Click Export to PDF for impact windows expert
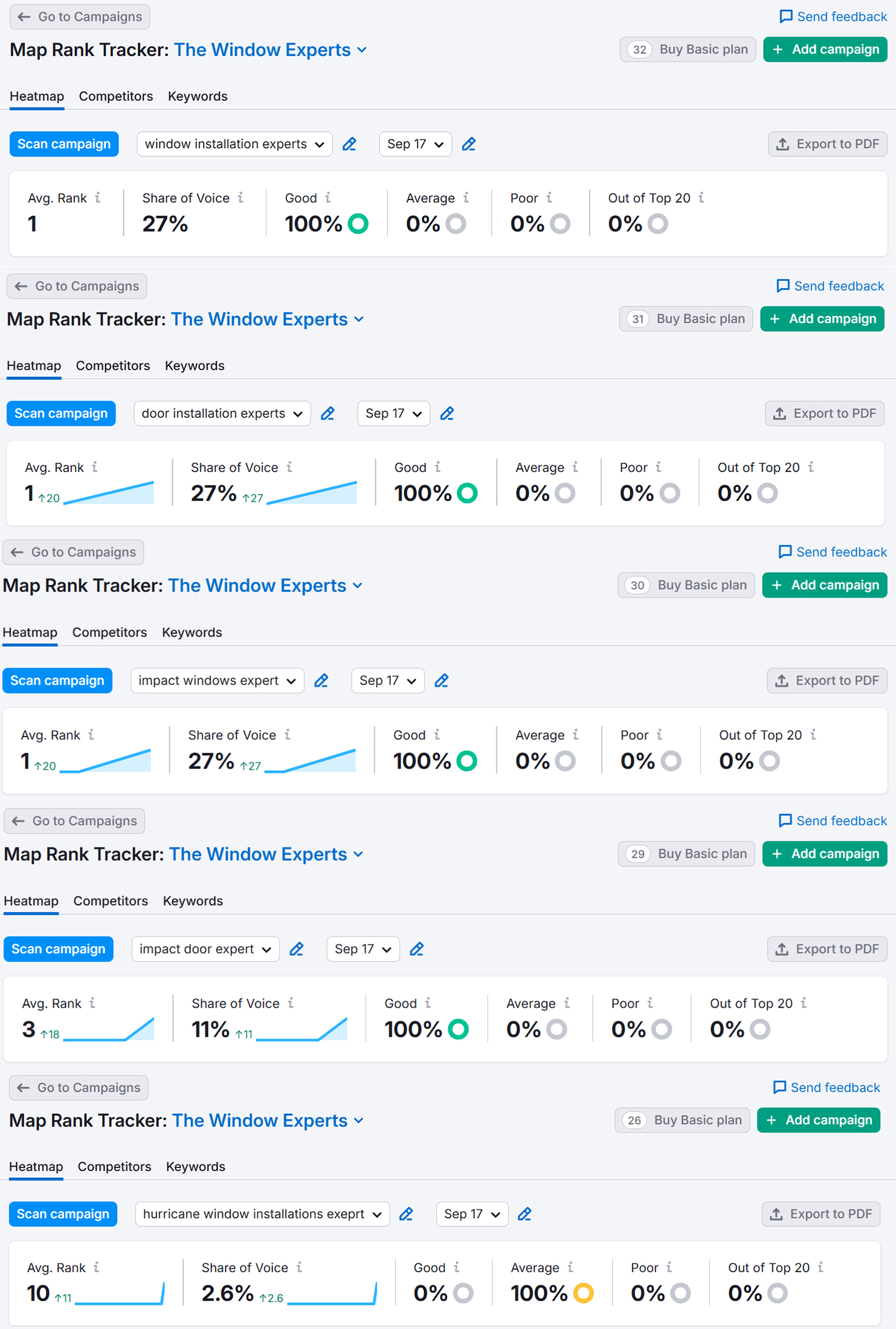896x1329 pixels. (827, 681)
